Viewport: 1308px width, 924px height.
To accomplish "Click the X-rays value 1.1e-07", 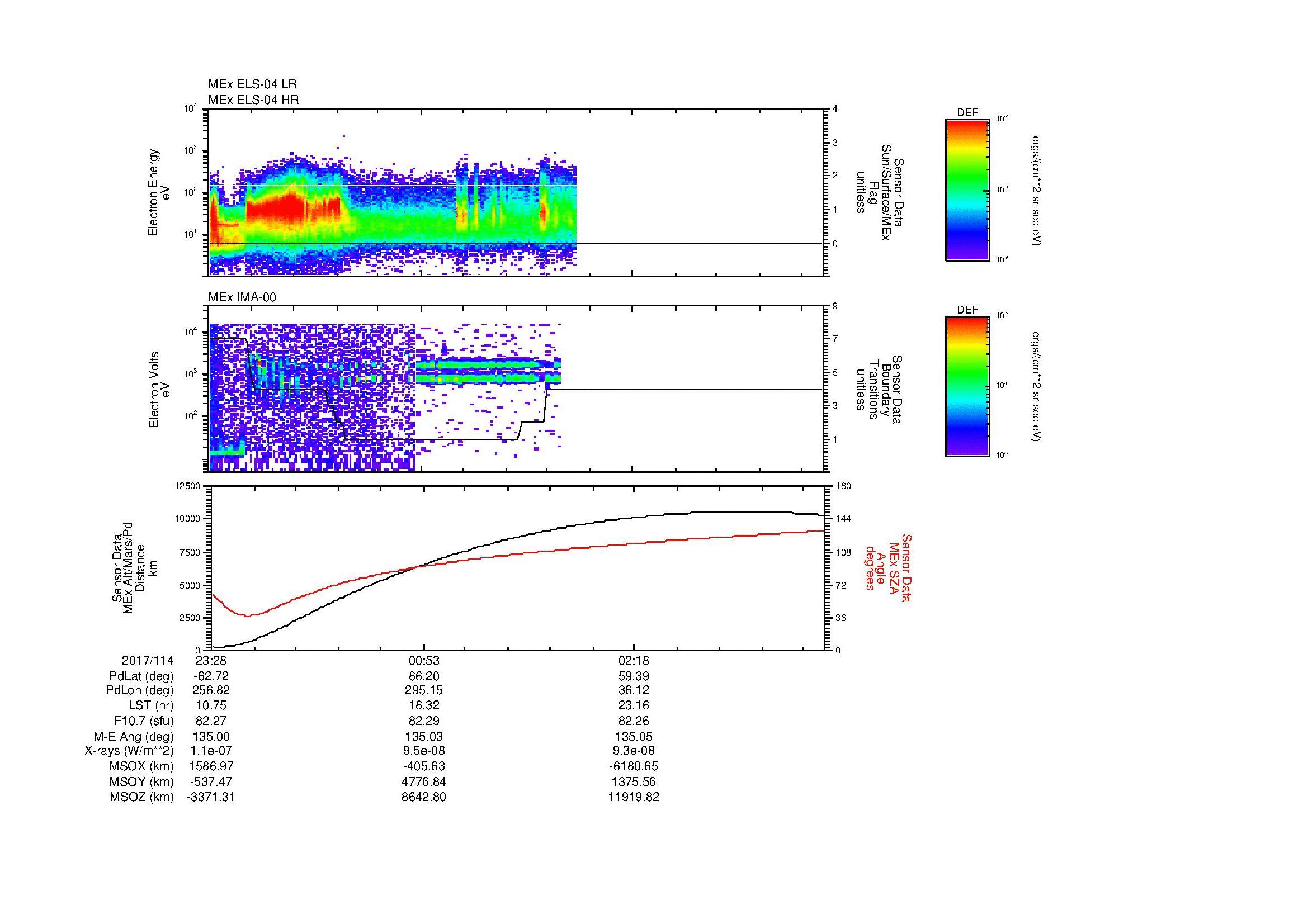I will pos(211,751).
